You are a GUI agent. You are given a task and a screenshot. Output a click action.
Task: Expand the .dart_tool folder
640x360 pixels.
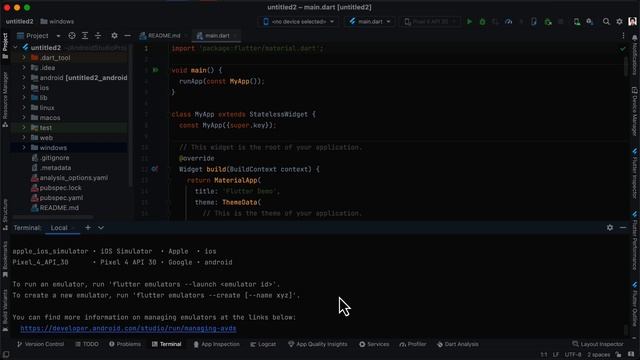tap(24, 58)
